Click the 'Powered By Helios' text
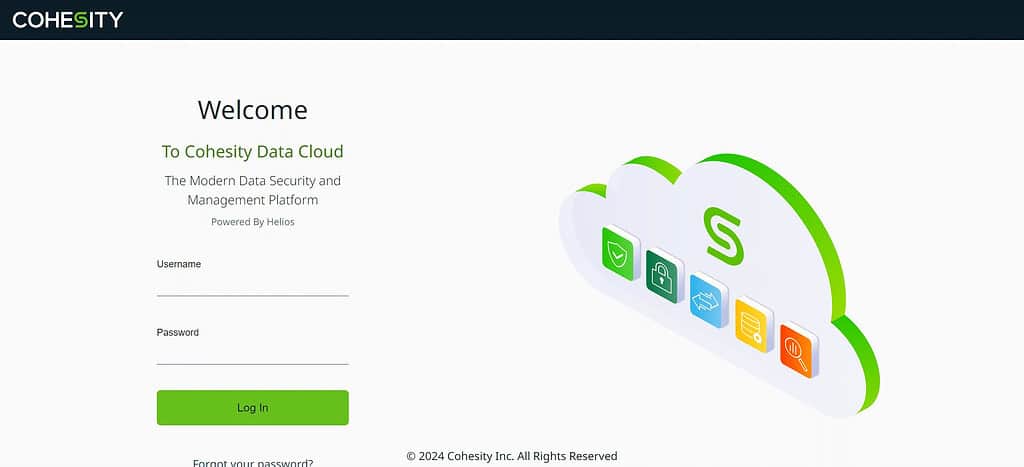 pyautogui.click(x=253, y=222)
